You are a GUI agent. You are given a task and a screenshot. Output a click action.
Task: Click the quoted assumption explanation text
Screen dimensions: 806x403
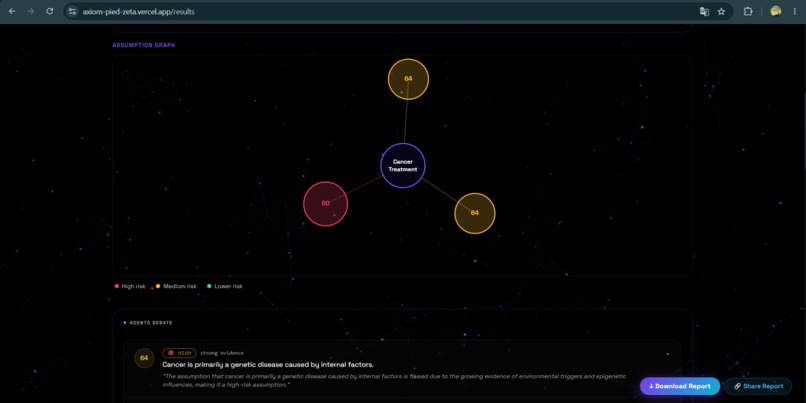tap(394, 380)
